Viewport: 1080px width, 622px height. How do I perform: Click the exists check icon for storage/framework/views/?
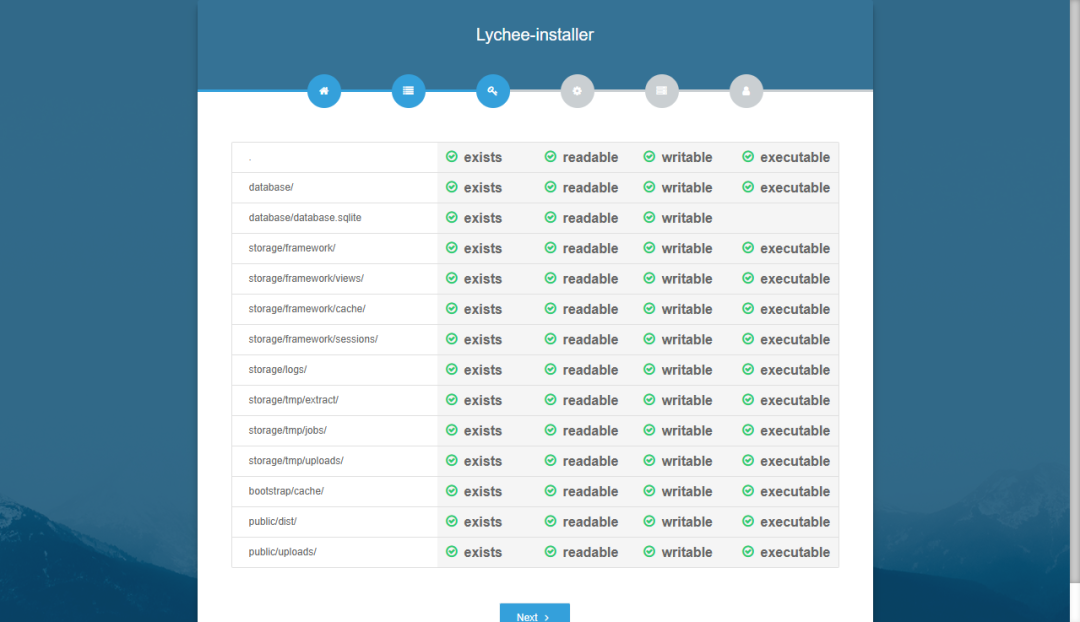pyautogui.click(x=452, y=278)
